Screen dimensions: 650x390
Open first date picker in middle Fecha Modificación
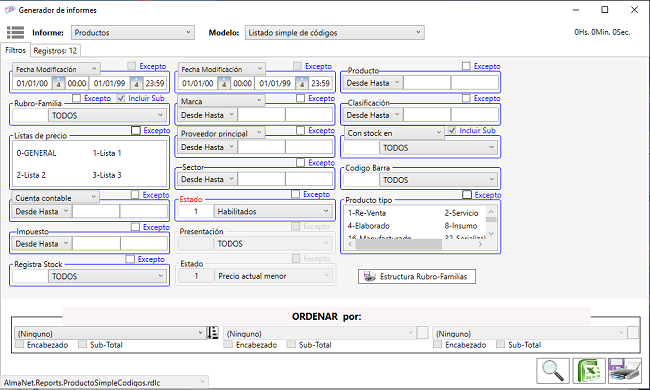click(224, 83)
